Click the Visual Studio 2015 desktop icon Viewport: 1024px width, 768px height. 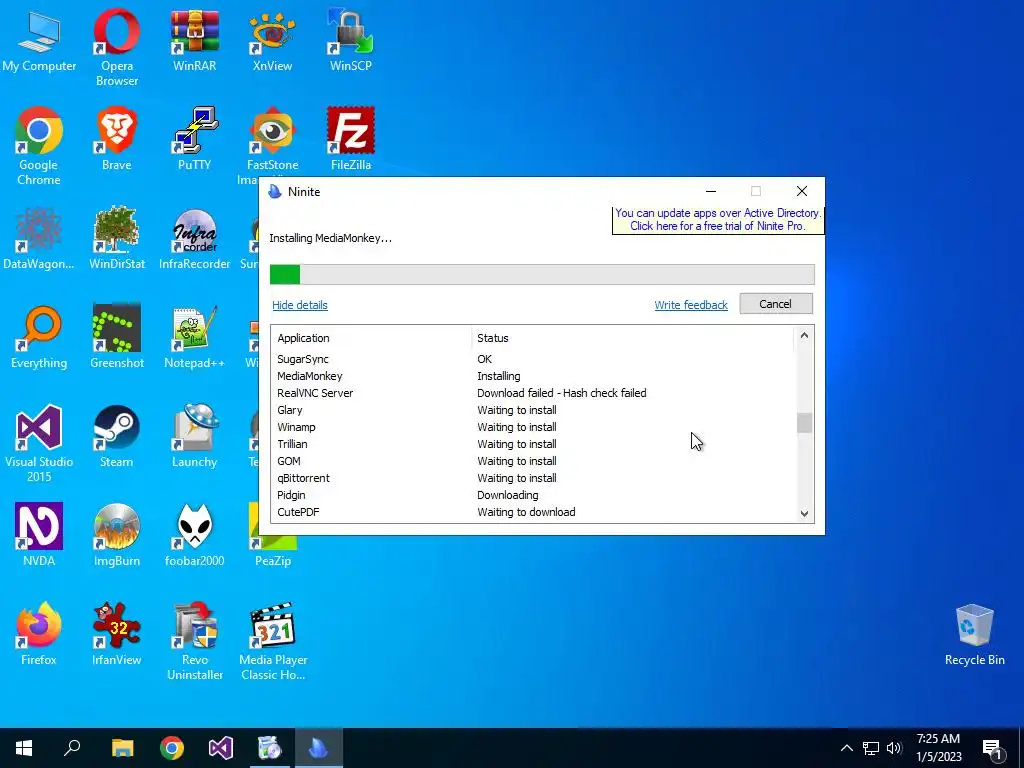pyautogui.click(x=39, y=443)
